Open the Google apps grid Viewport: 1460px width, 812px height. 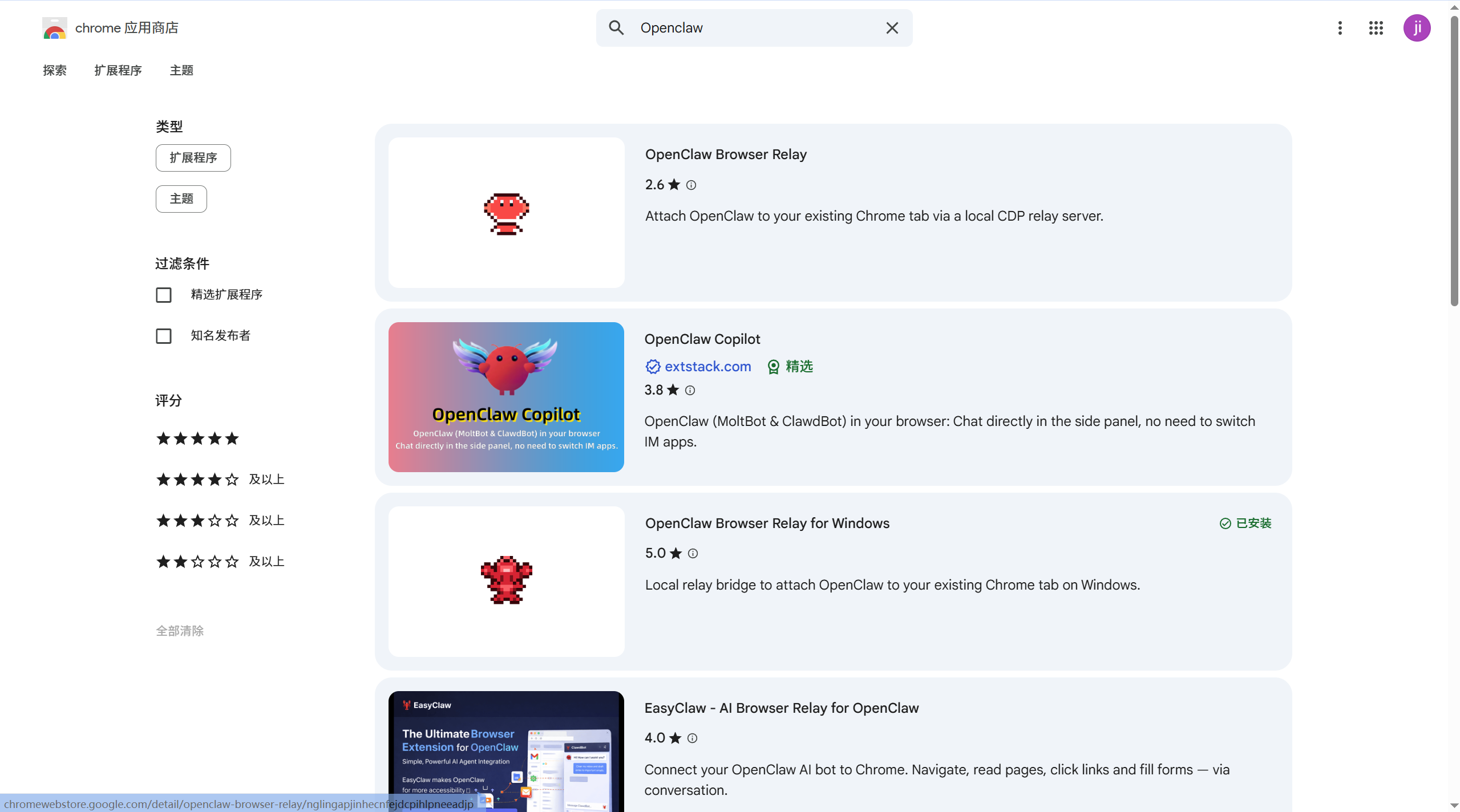(1376, 28)
